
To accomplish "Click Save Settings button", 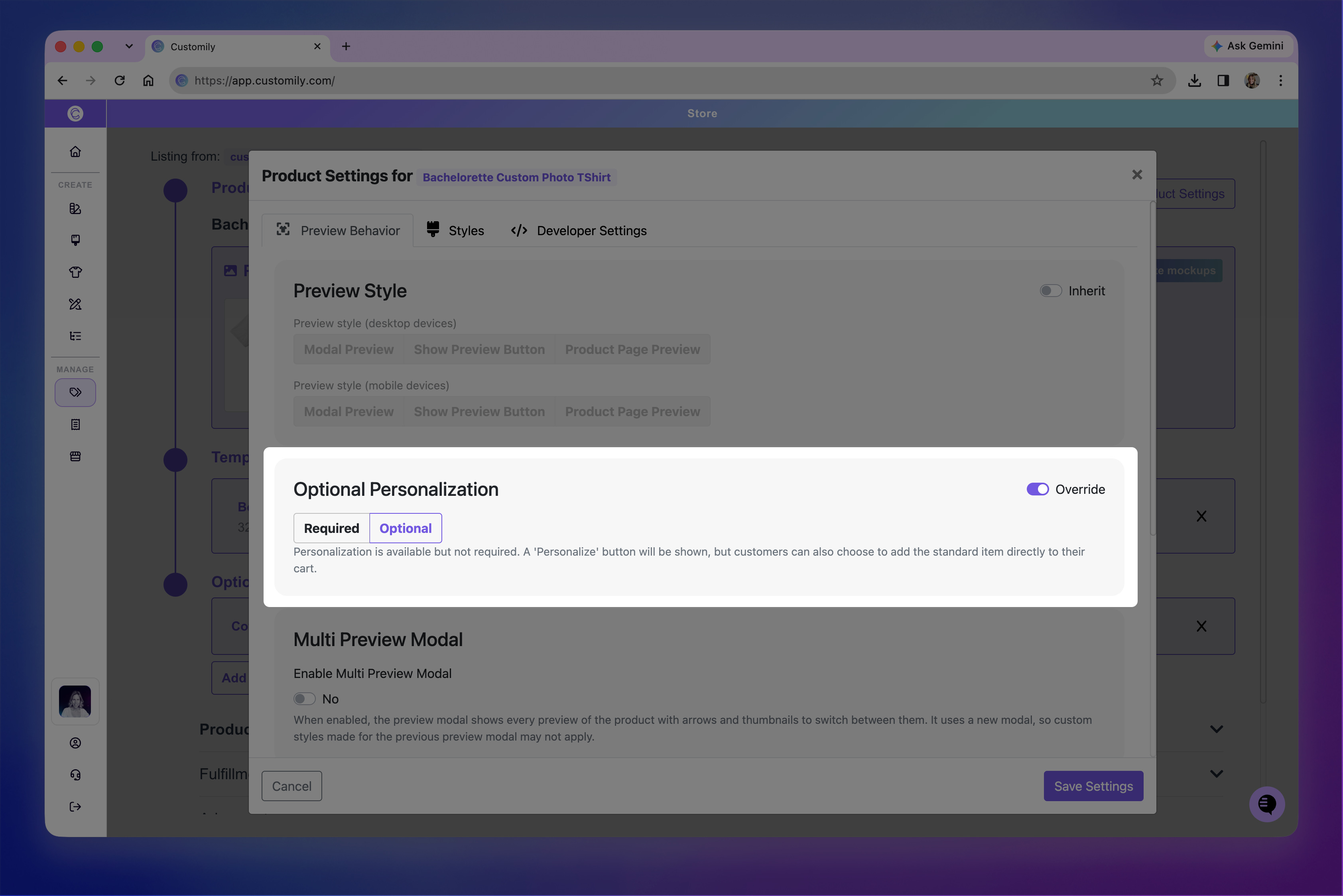I will point(1093,786).
